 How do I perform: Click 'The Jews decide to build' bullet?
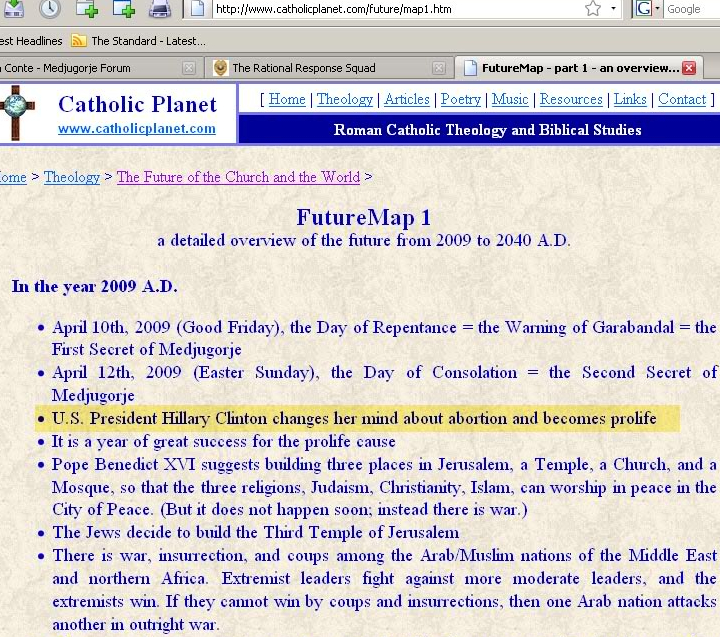click(x=255, y=532)
